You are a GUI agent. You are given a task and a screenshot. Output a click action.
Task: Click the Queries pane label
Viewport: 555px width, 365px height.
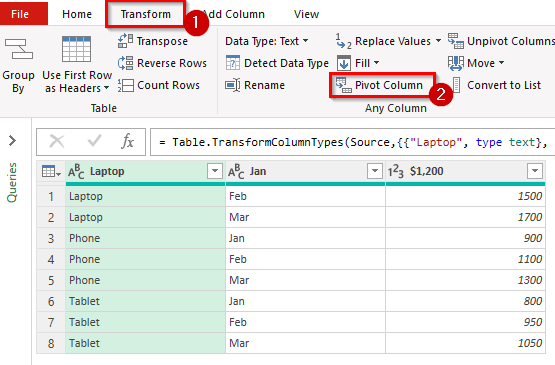tap(12, 183)
